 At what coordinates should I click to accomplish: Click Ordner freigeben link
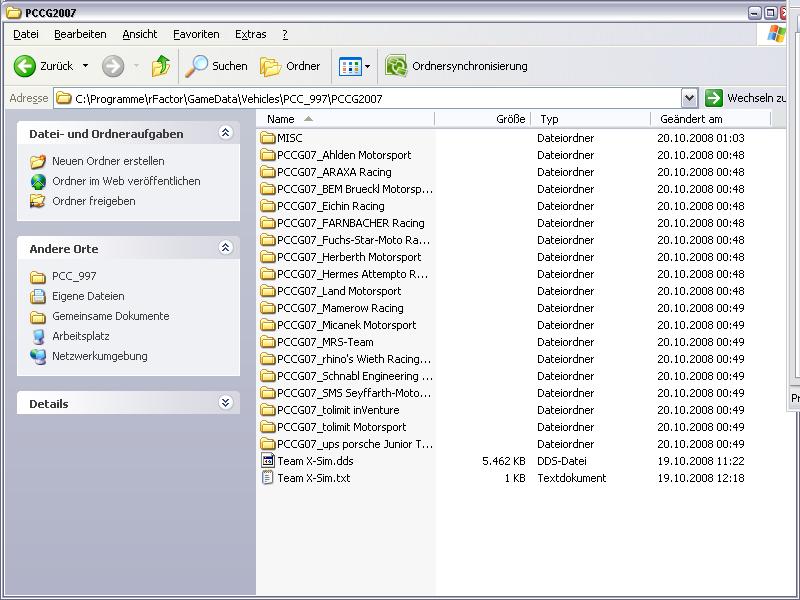pyautogui.click(x=94, y=201)
